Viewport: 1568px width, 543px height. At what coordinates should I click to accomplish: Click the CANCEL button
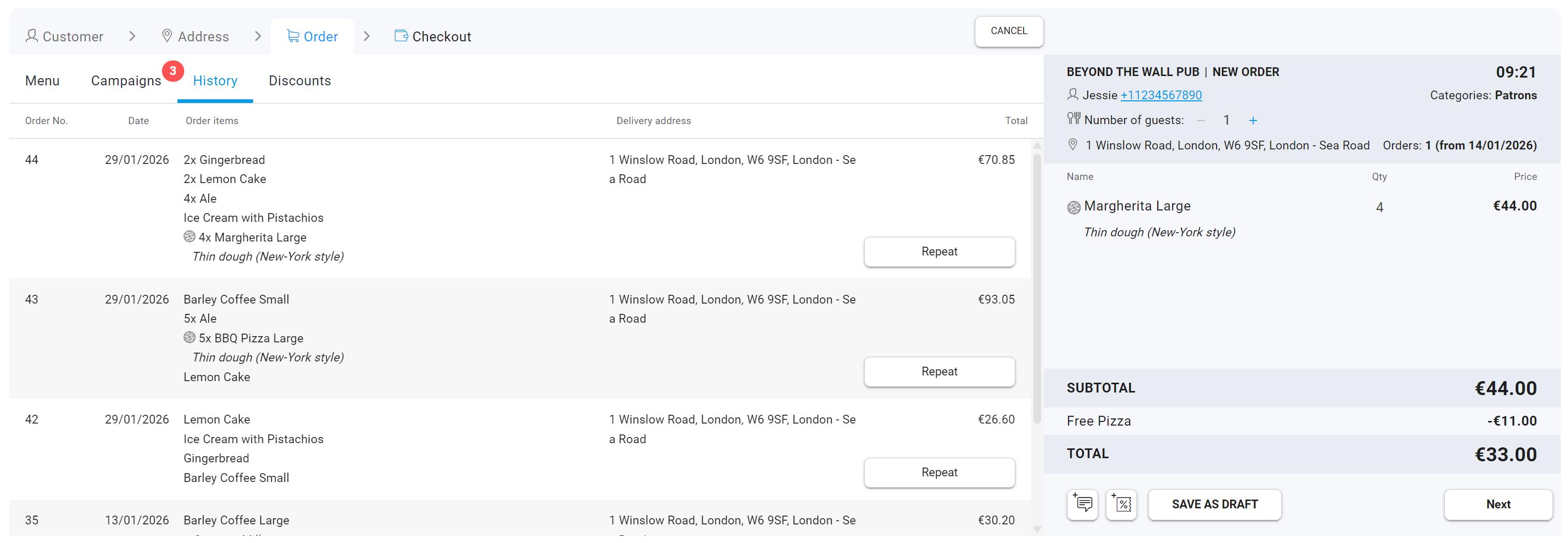pos(1008,31)
